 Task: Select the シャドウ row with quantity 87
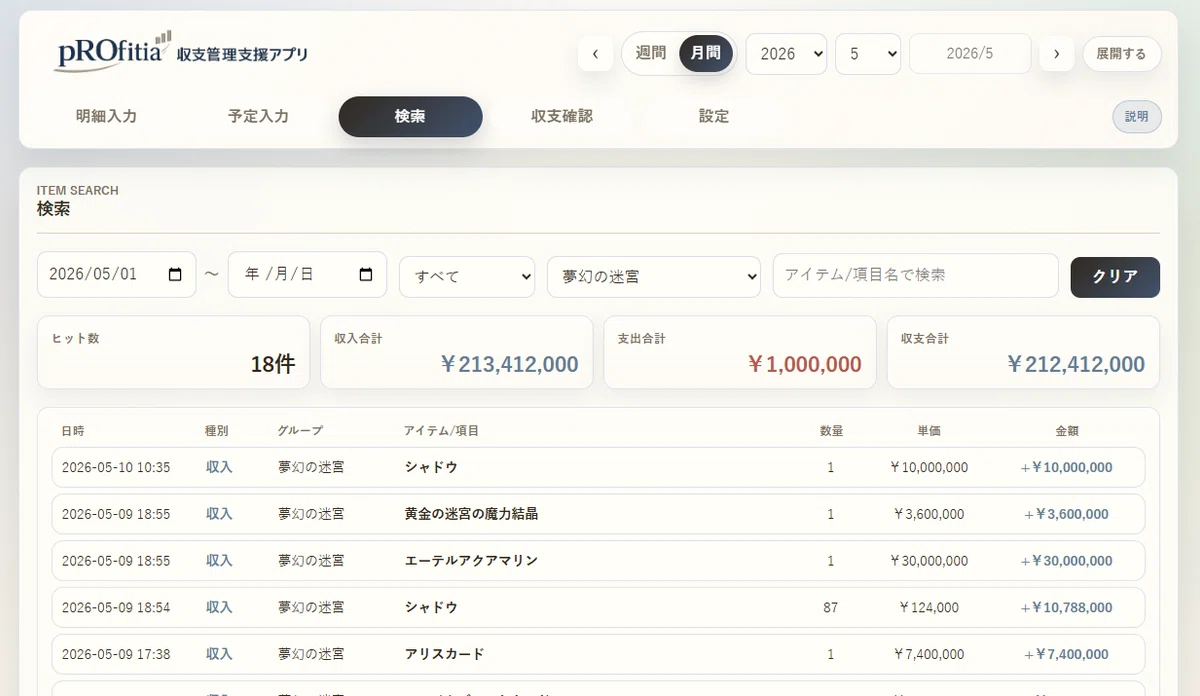[x=598, y=607]
